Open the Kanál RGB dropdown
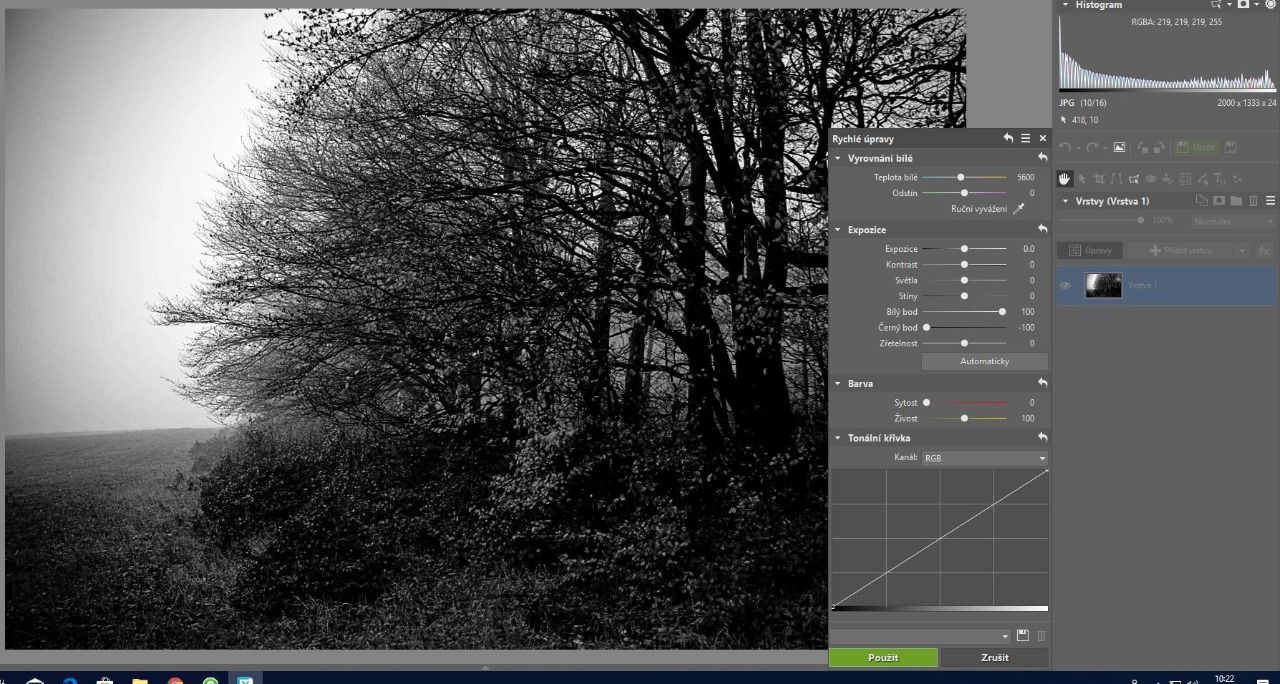 coord(984,458)
